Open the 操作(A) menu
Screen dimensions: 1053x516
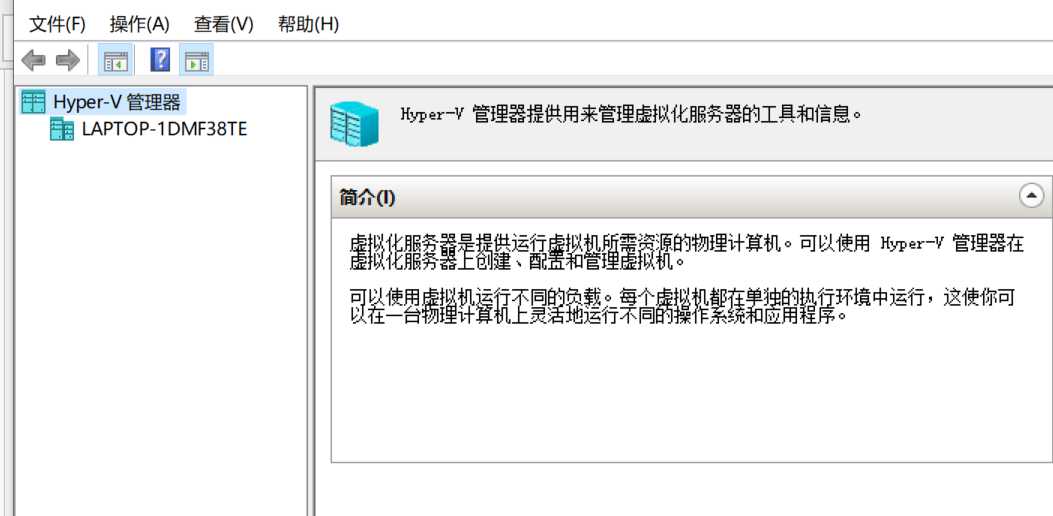(140, 25)
